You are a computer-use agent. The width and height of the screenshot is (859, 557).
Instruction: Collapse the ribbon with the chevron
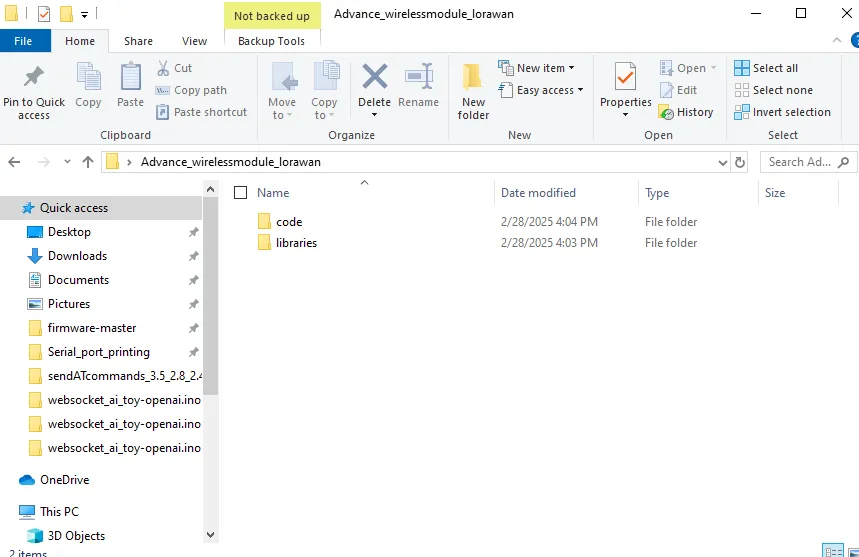pos(837,40)
